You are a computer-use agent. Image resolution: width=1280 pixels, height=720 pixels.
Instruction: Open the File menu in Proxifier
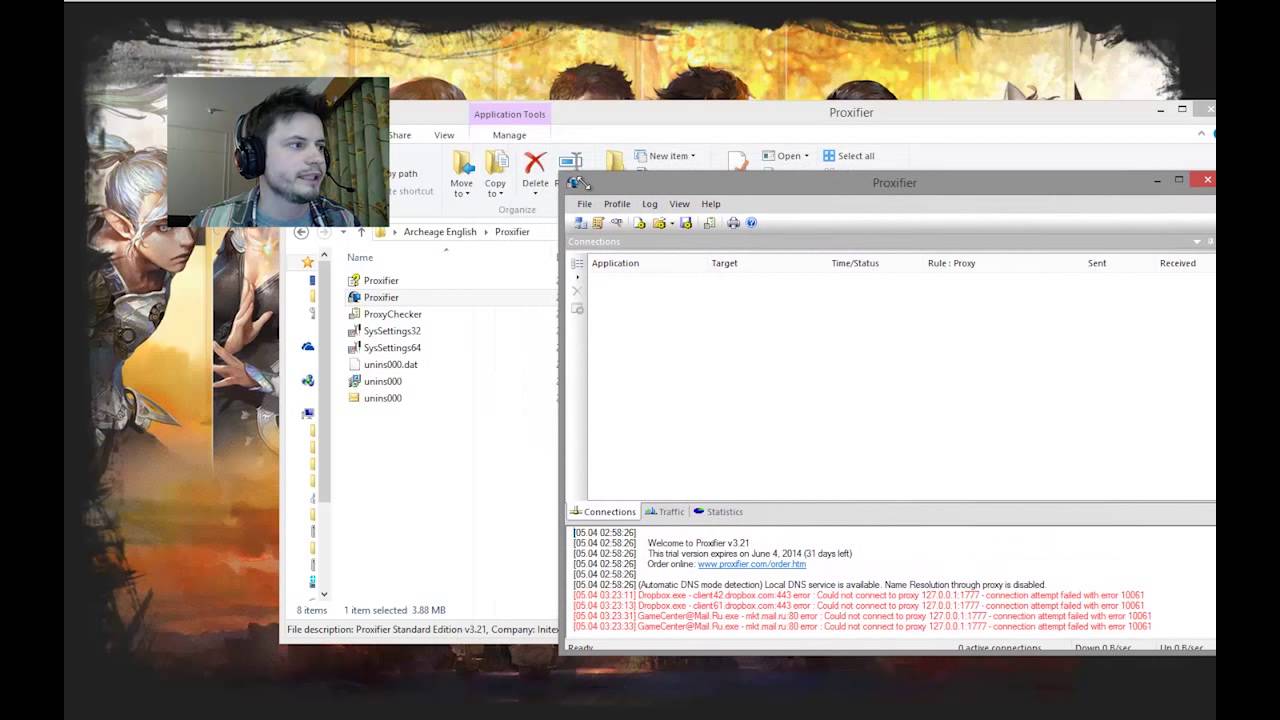coord(584,204)
